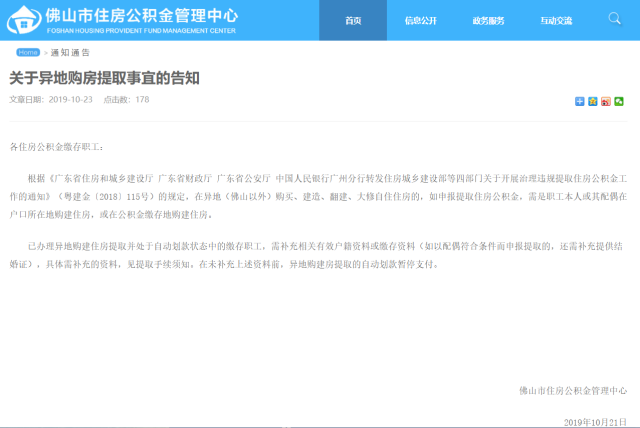The width and height of the screenshot is (640, 428).
Task: Share article via green WeChat icon
Action: pos(619,101)
